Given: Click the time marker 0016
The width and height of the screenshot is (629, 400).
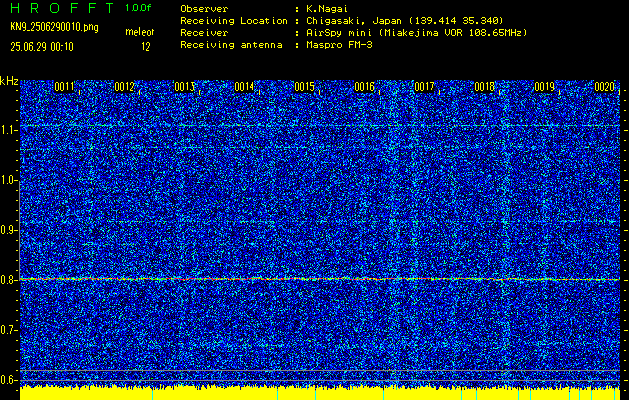Looking at the screenshot, I should (364, 87).
